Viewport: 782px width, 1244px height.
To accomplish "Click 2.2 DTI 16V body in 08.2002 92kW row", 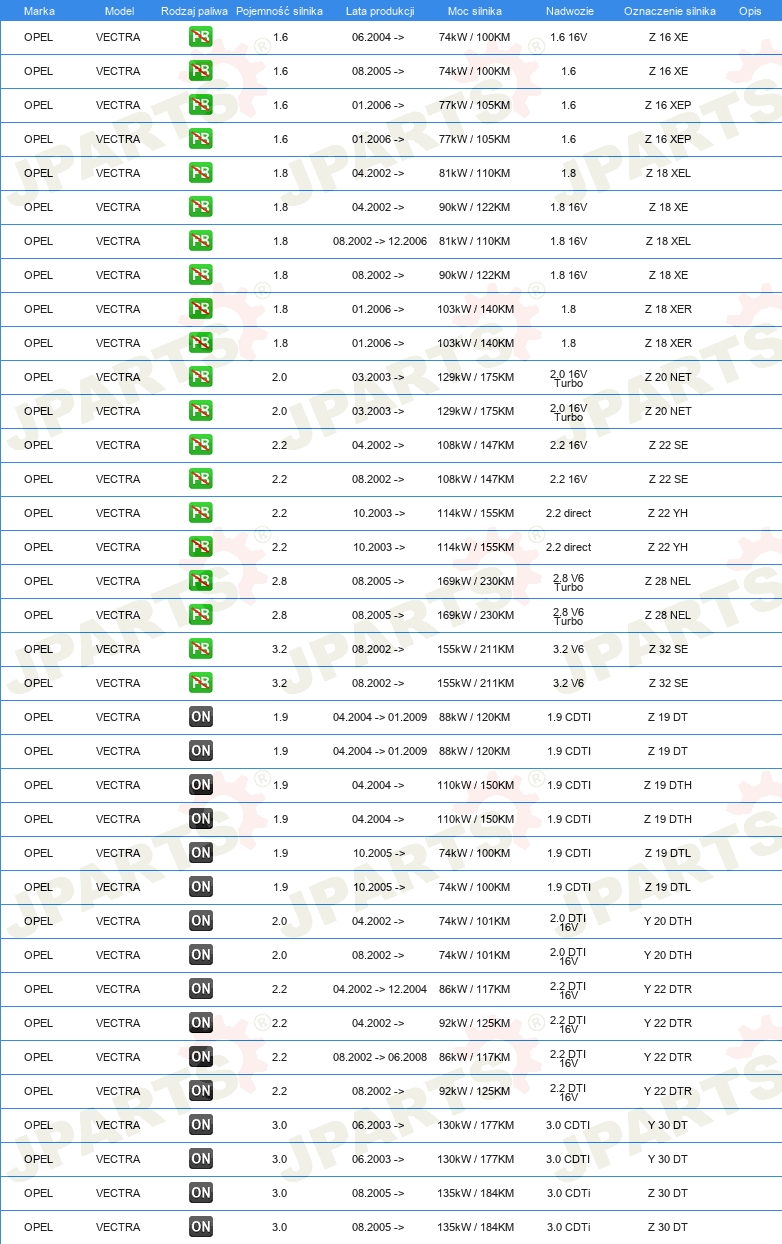I will (x=569, y=1091).
